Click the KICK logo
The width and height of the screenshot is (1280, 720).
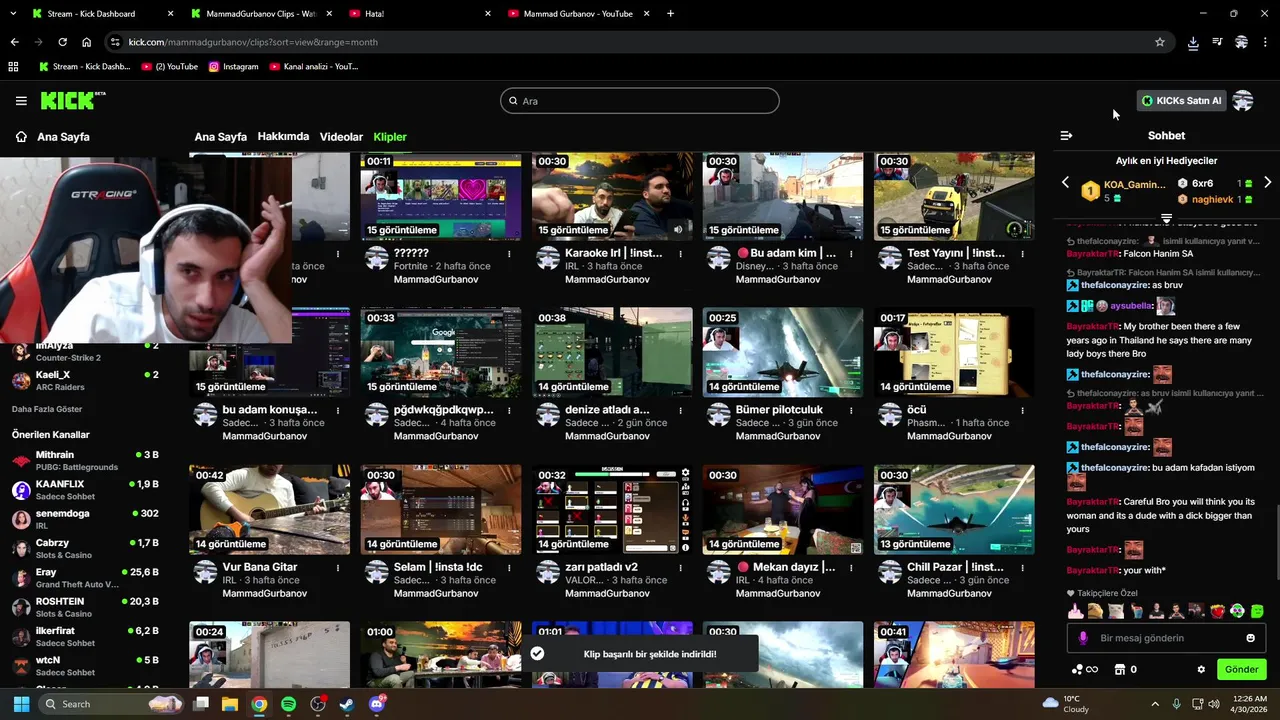(72, 100)
